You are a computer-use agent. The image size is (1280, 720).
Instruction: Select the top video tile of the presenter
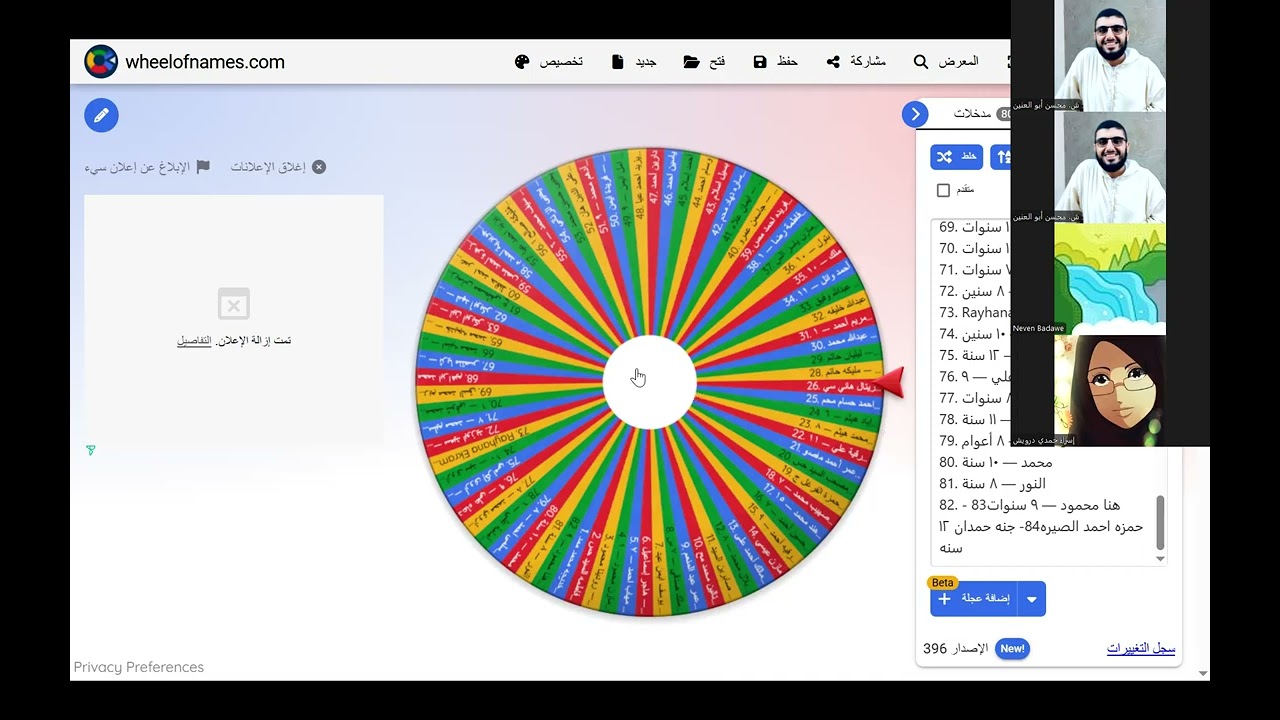1110,55
